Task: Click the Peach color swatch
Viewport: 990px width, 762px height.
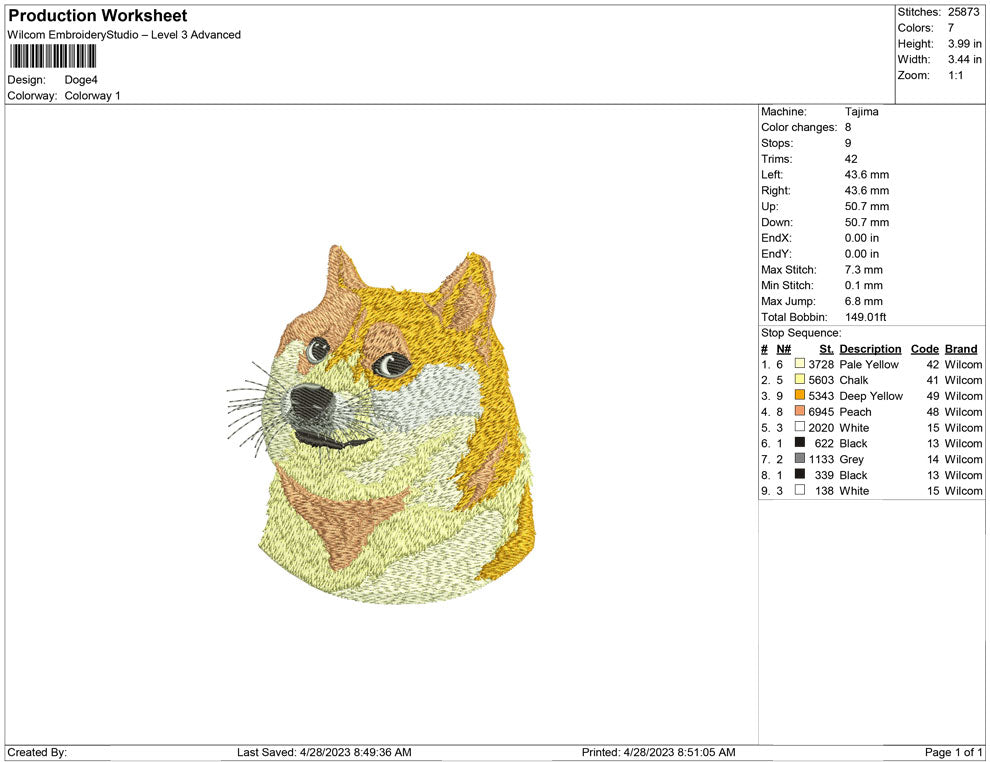Action: click(x=799, y=411)
